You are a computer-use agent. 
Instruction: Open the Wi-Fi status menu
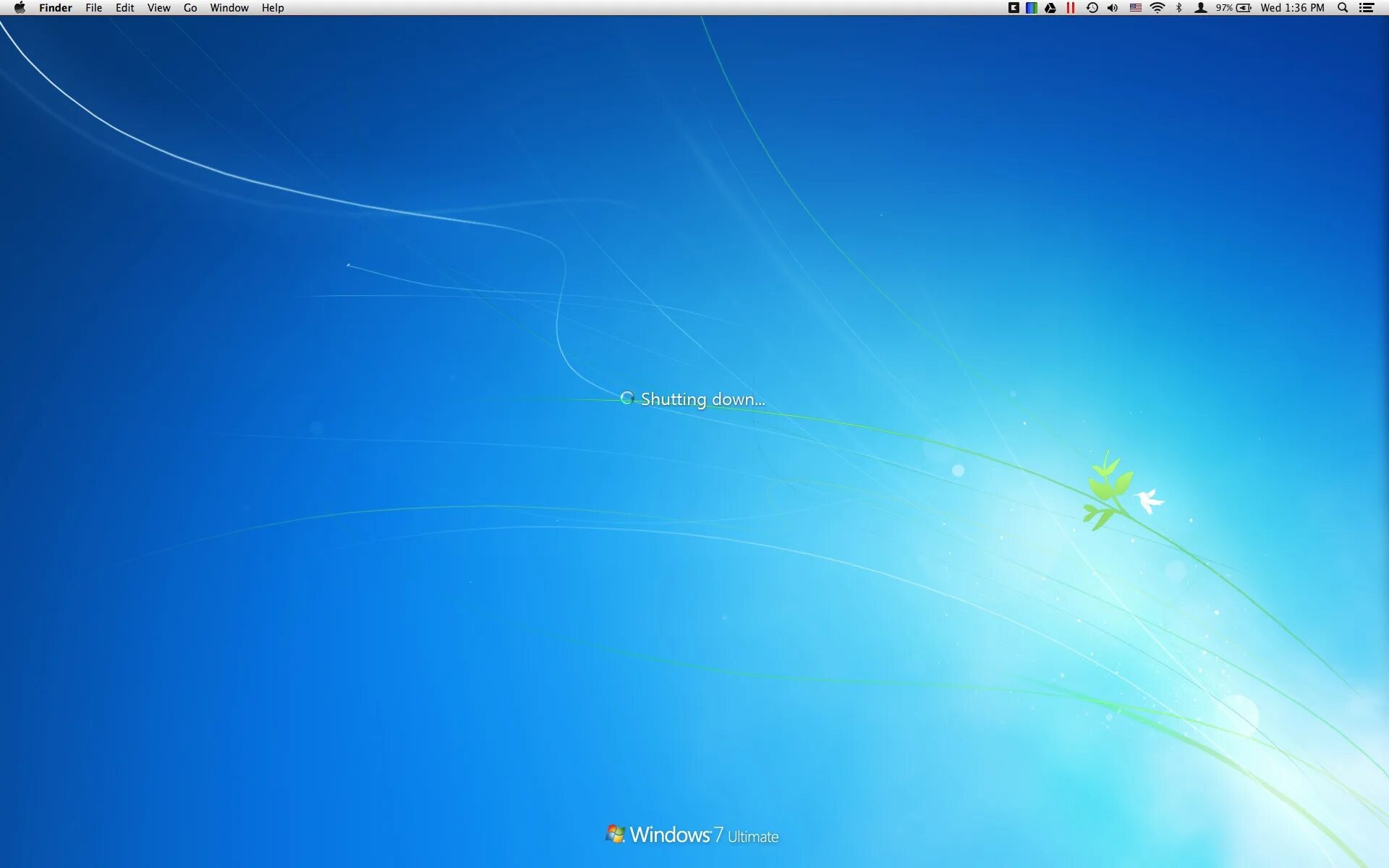(x=1157, y=8)
